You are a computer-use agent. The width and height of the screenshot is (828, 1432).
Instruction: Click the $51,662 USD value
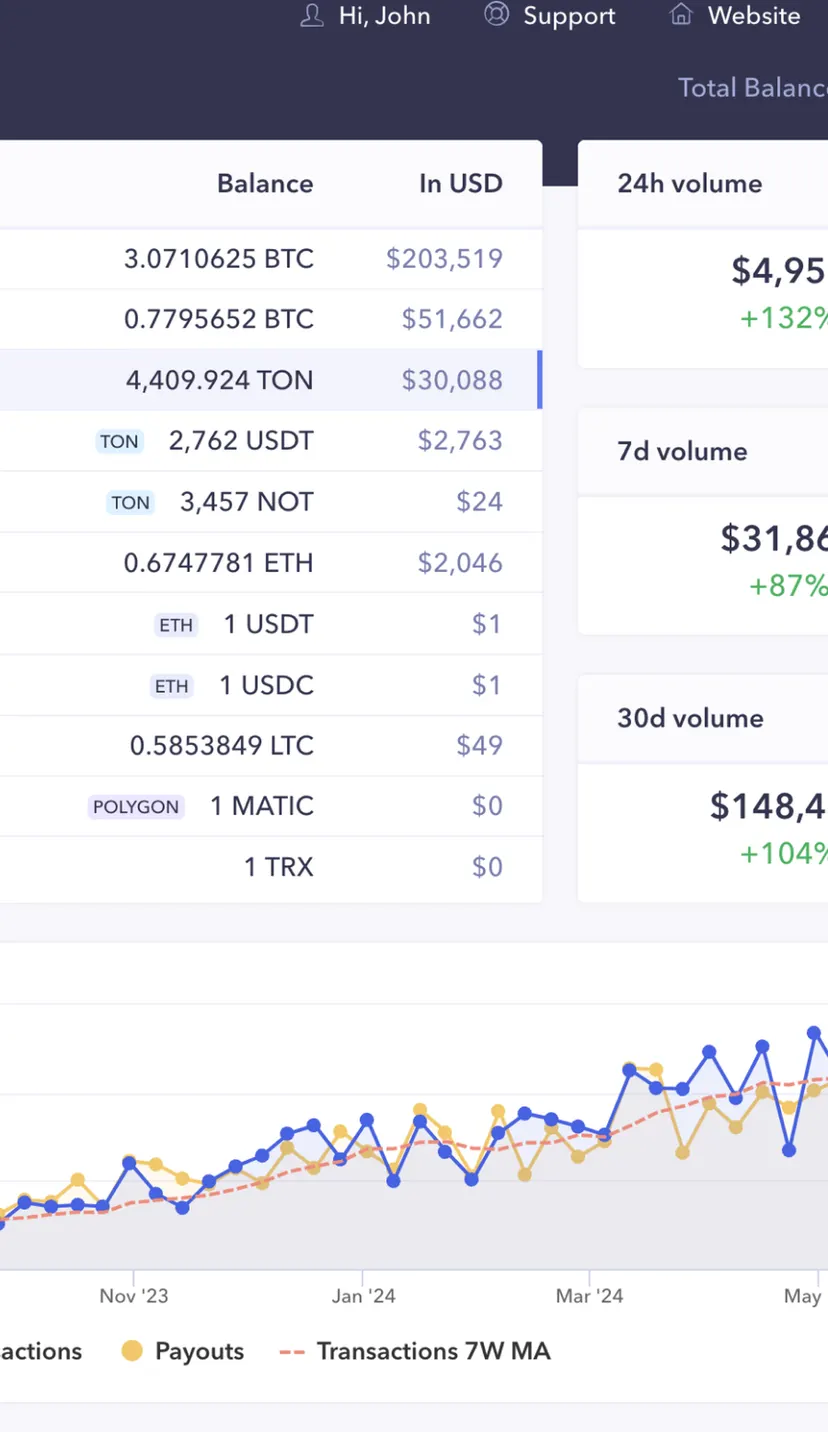tap(452, 320)
